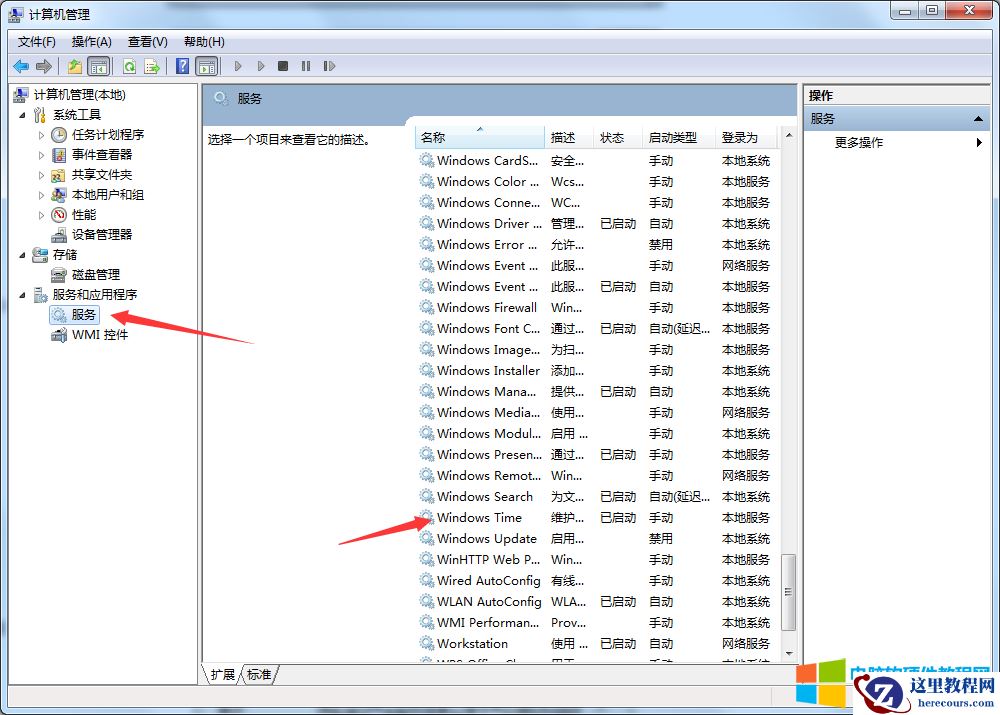Open Help with the question mark icon
Image resolution: width=1000 pixels, height=715 pixels.
[182, 66]
